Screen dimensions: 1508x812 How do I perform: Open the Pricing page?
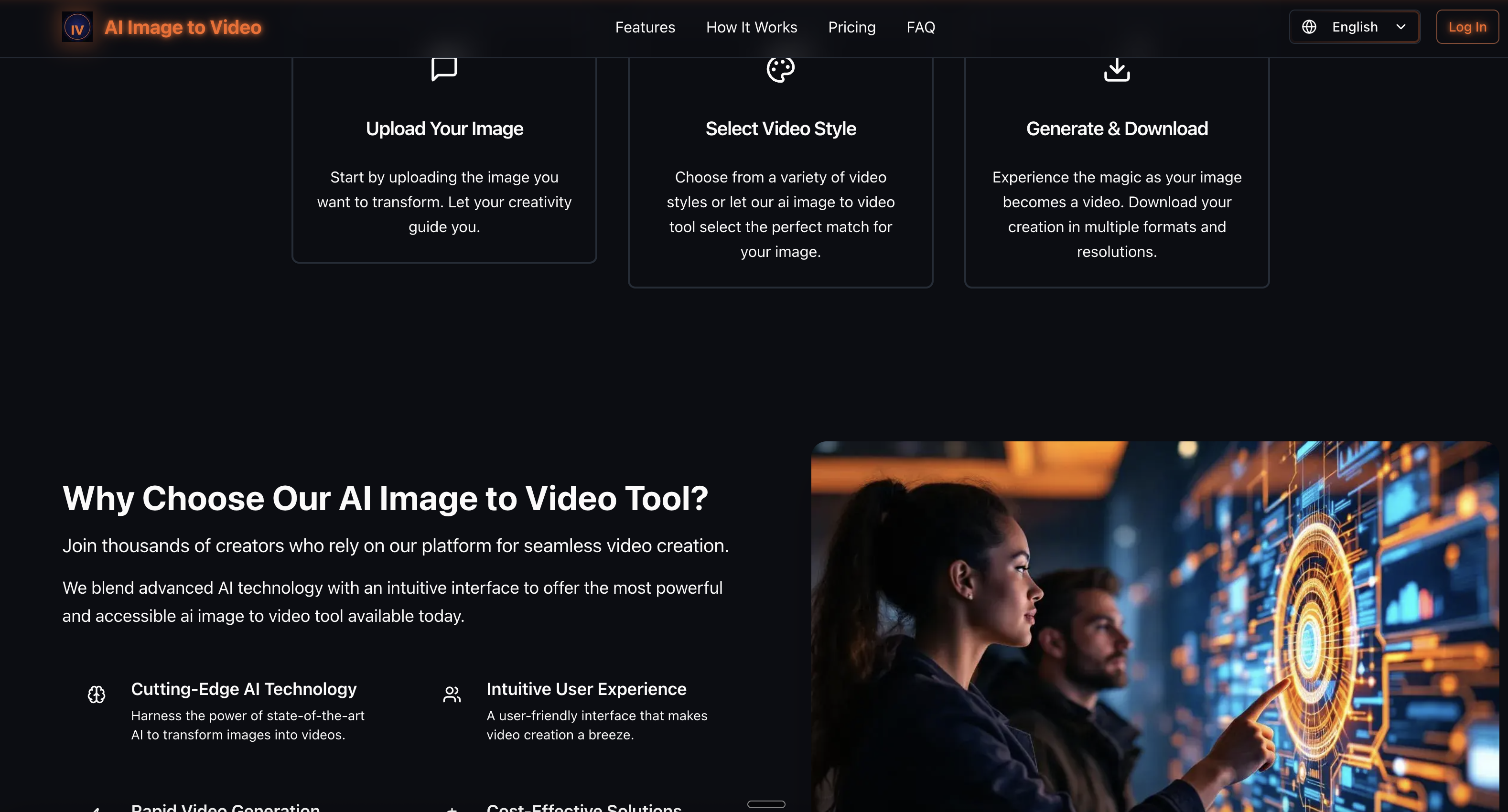tap(852, 27)
